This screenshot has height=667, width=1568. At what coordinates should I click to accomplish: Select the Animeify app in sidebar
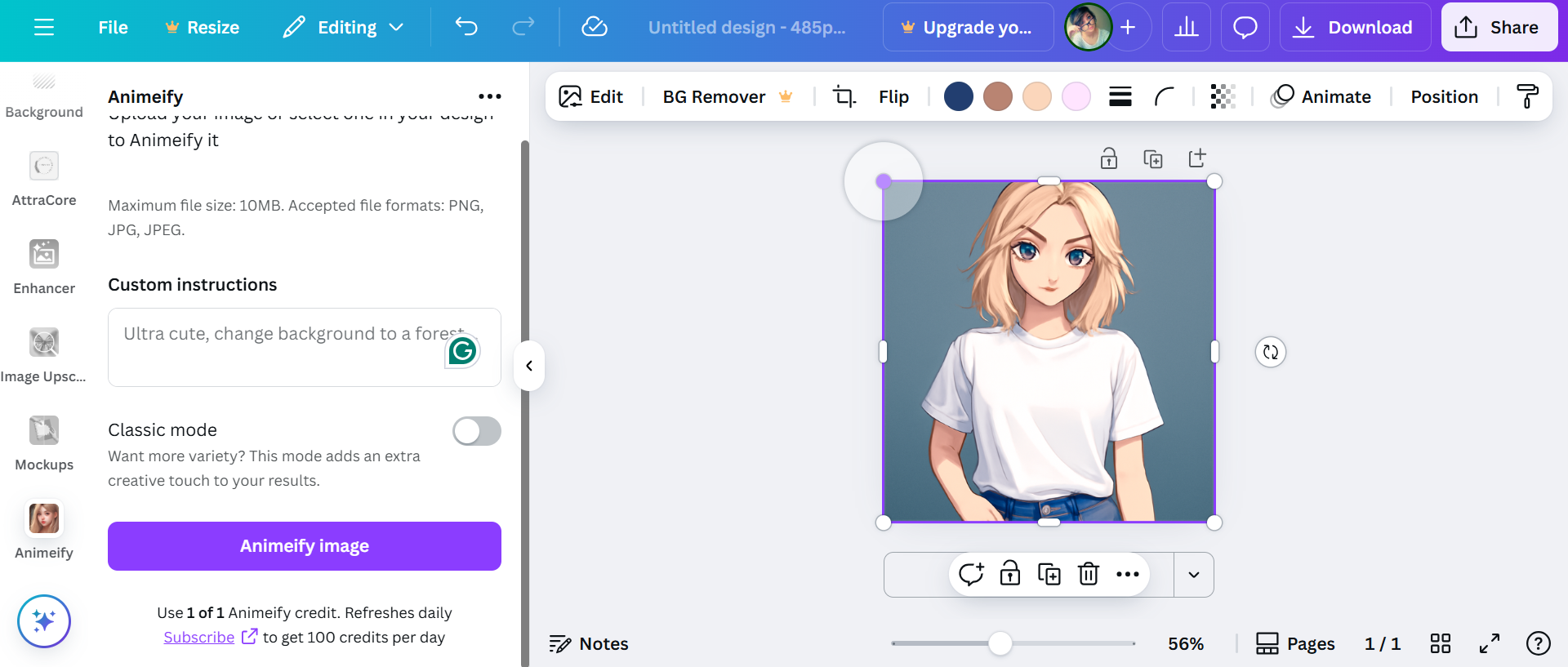44,531
